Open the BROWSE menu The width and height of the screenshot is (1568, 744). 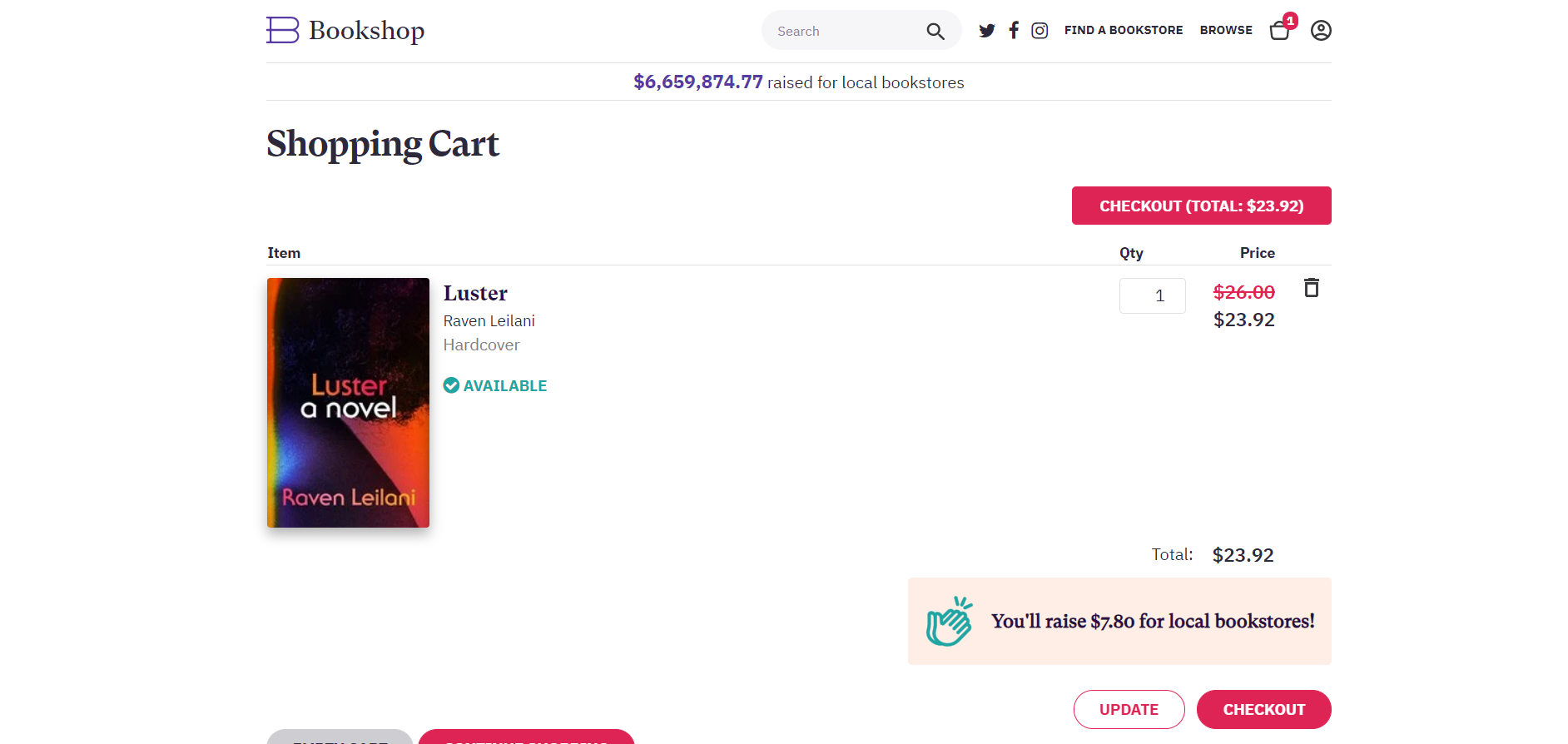click(1226, 30)
